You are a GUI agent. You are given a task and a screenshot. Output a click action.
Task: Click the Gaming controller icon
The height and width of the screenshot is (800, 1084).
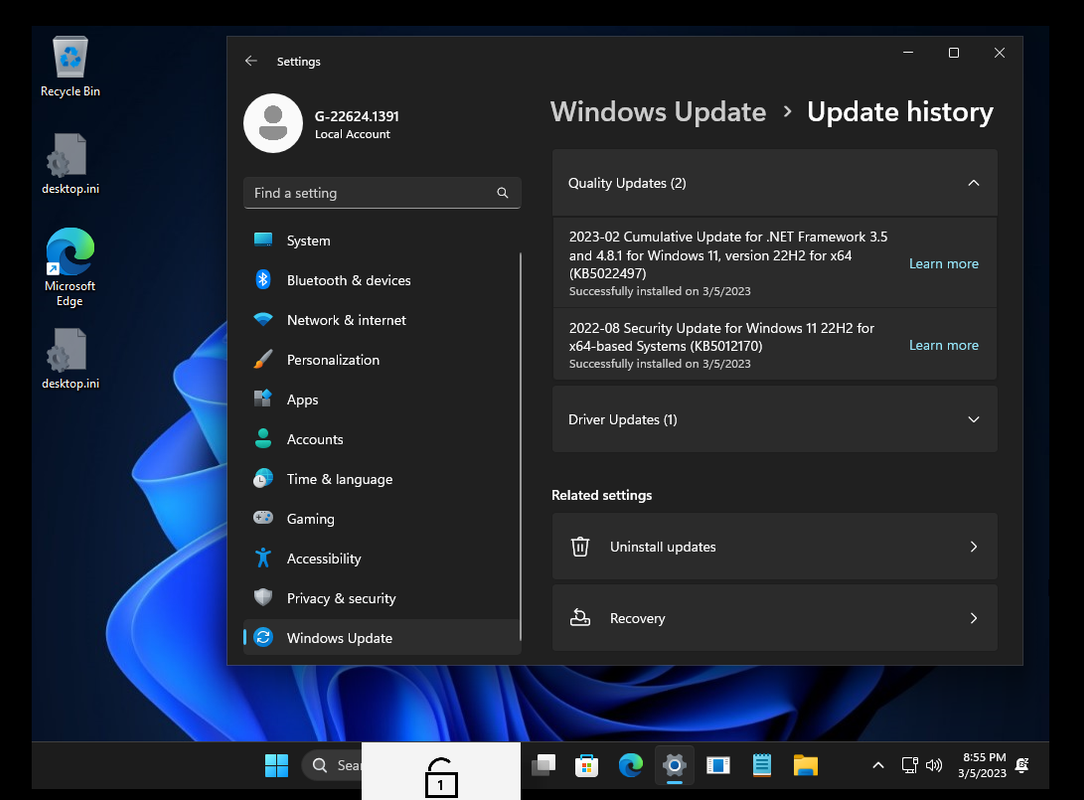(x=263, y=518)
